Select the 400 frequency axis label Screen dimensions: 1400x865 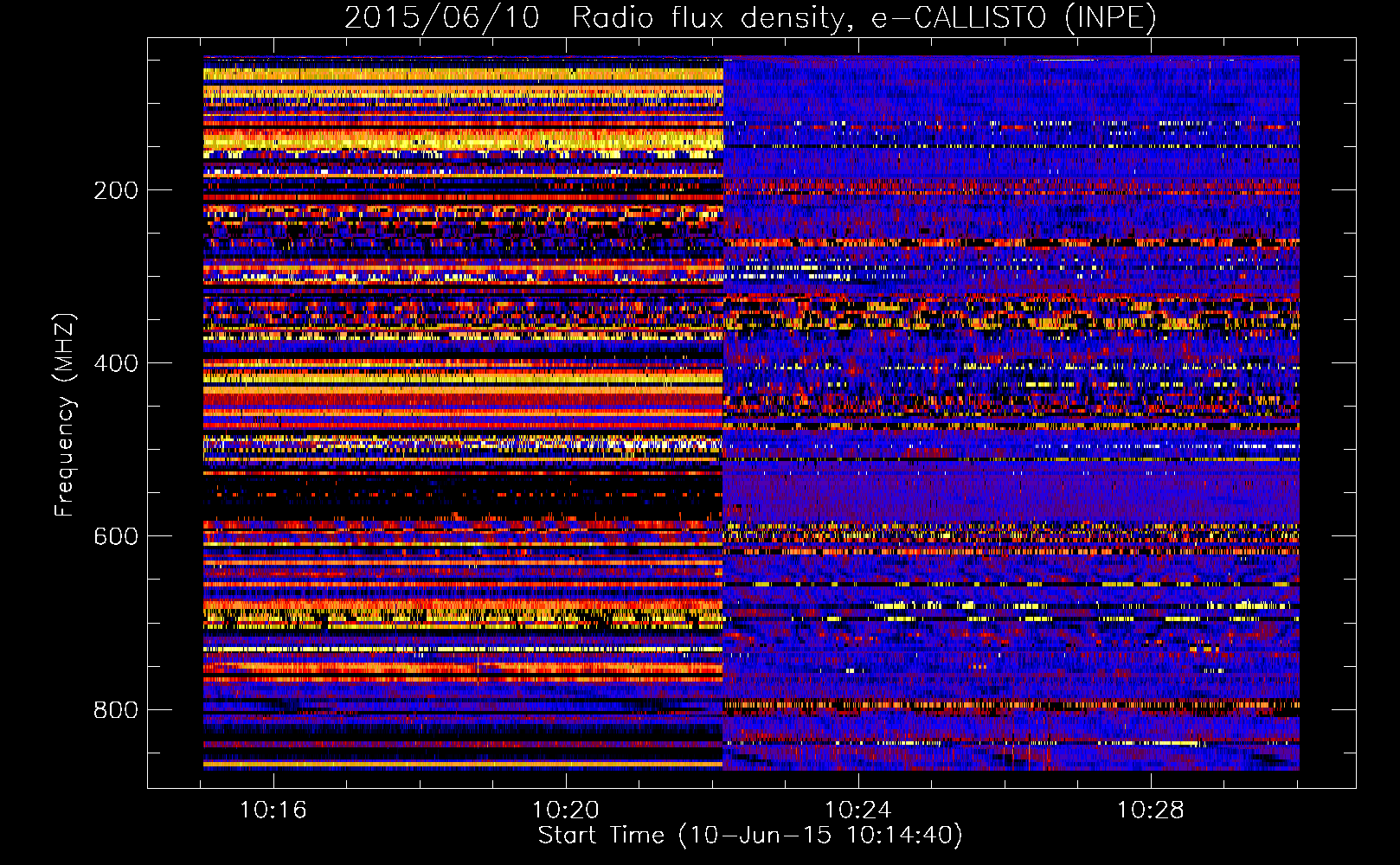[116, 363]
